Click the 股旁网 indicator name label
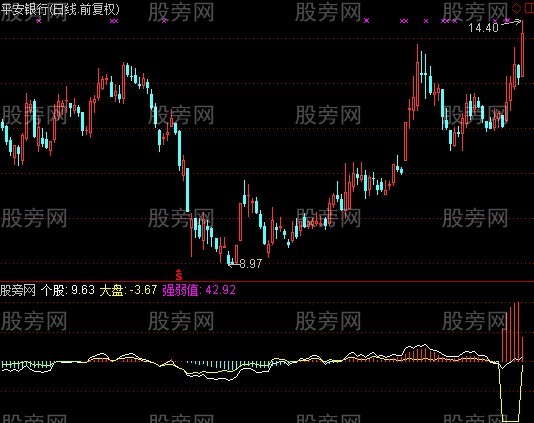The width and height of the screenshot is (534, 423). click(x=18, y=290)
